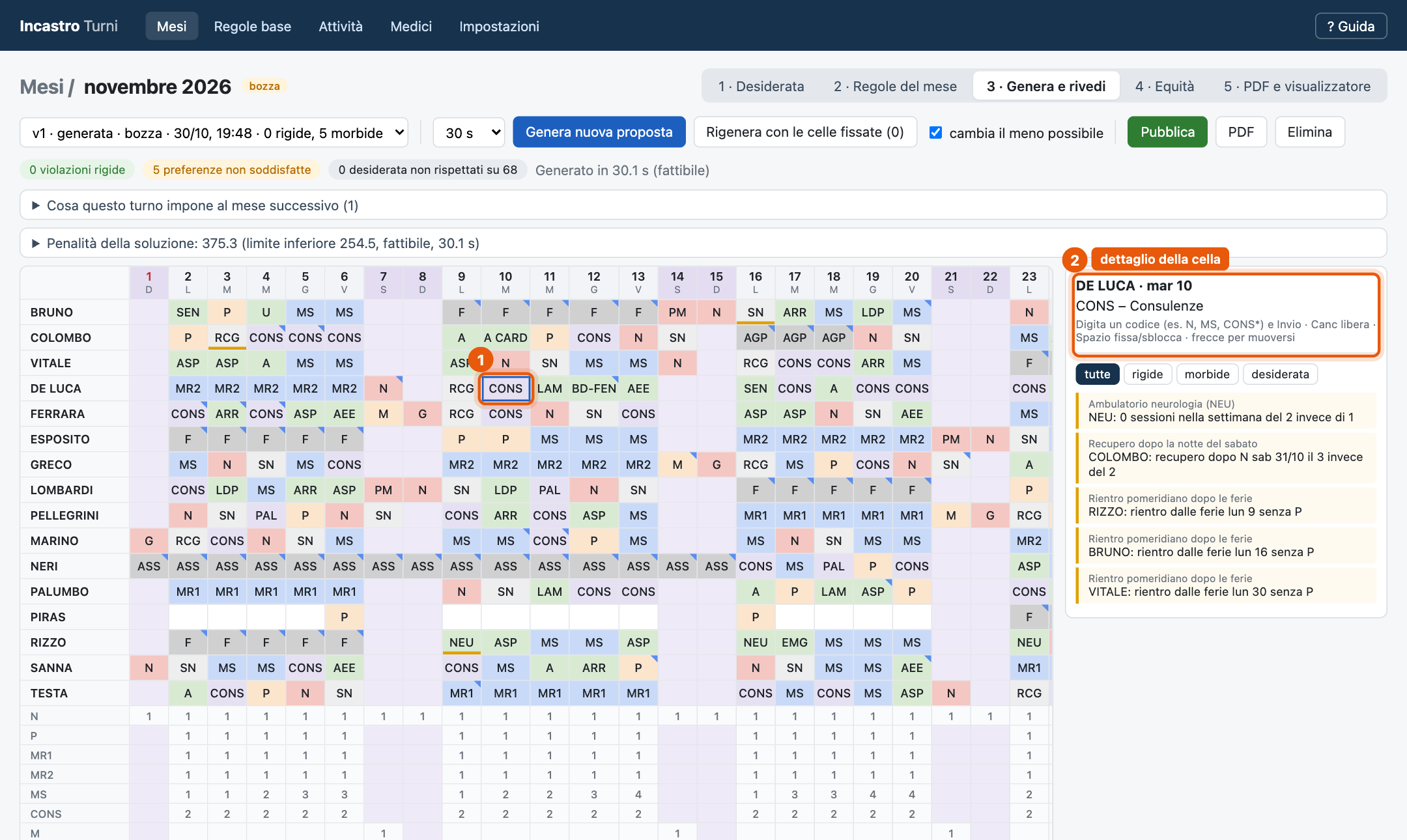Open the 30 s time limit dropdown

click(469, 132)
